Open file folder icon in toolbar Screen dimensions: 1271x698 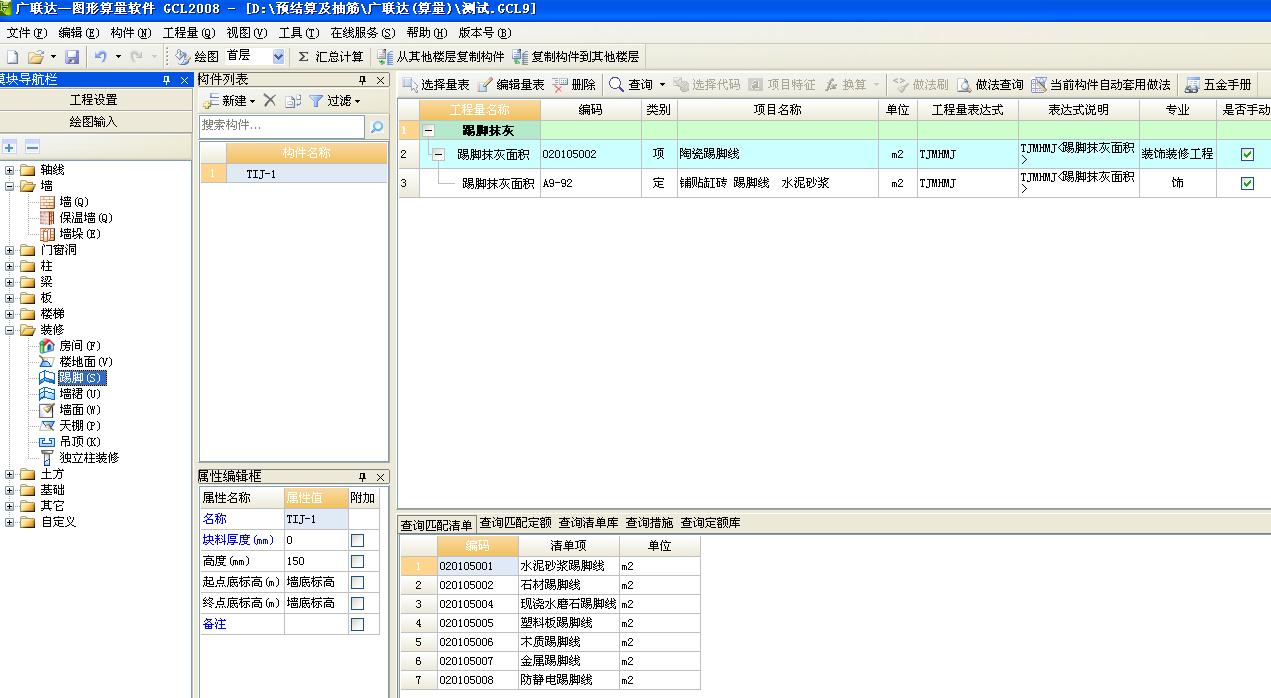pyautogui.click(x=36, y=57)
